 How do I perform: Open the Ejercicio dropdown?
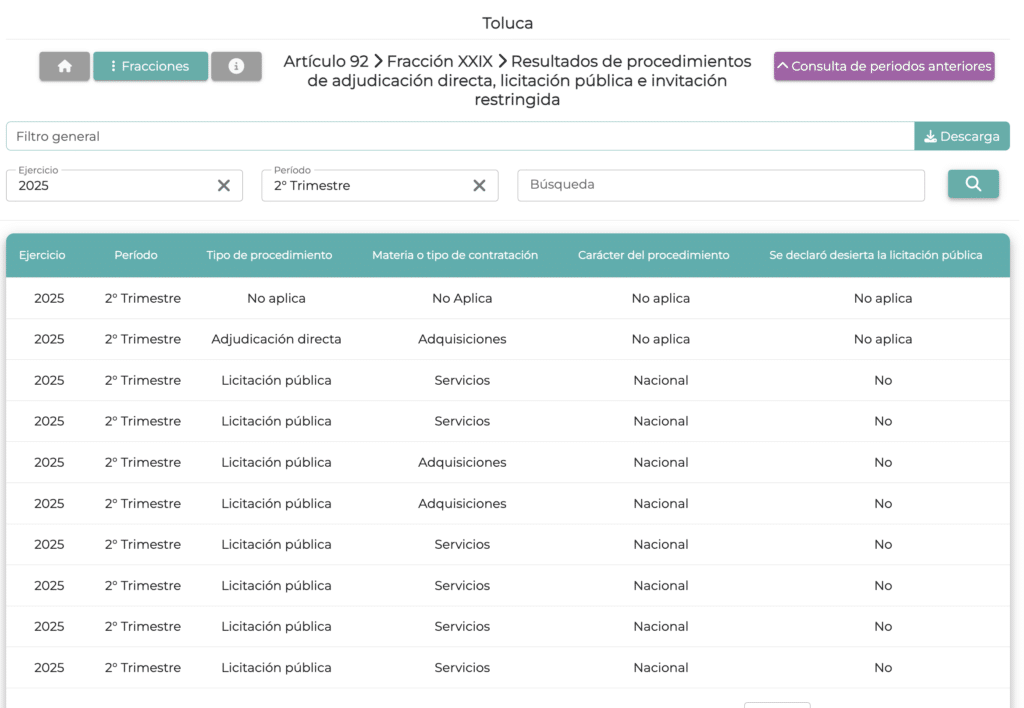pyautogui.click(x=110, y=185)
